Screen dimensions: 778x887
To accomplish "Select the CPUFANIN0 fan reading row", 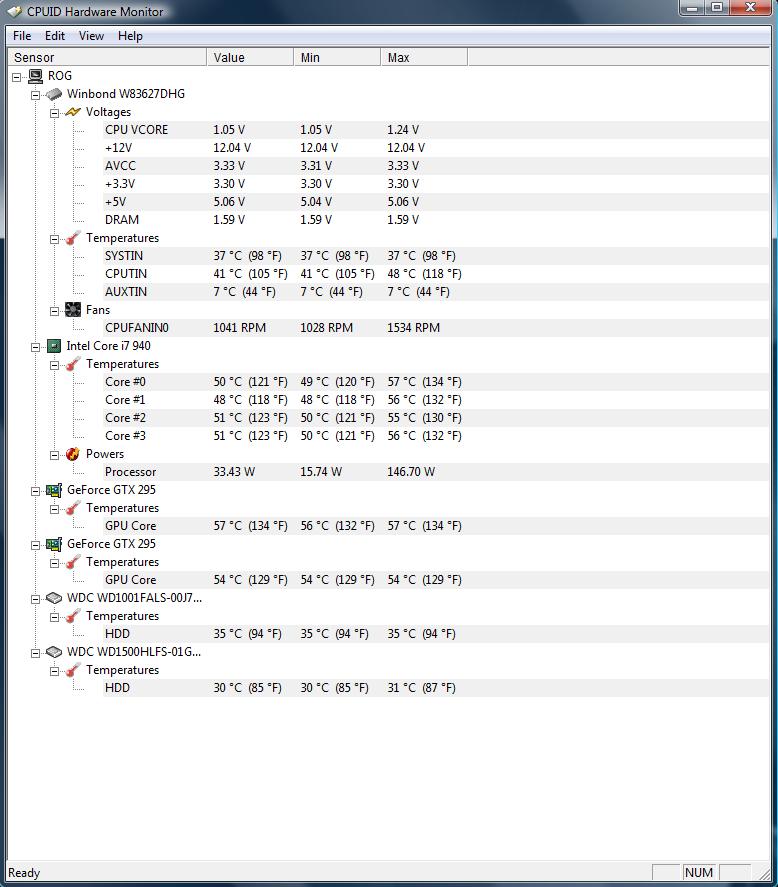I will [x=137, y=328].
